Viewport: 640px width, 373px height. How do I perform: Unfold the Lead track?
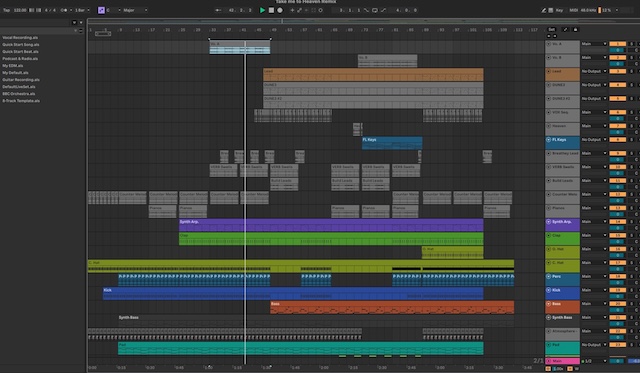pyautogui.click(x=549, y=71)
